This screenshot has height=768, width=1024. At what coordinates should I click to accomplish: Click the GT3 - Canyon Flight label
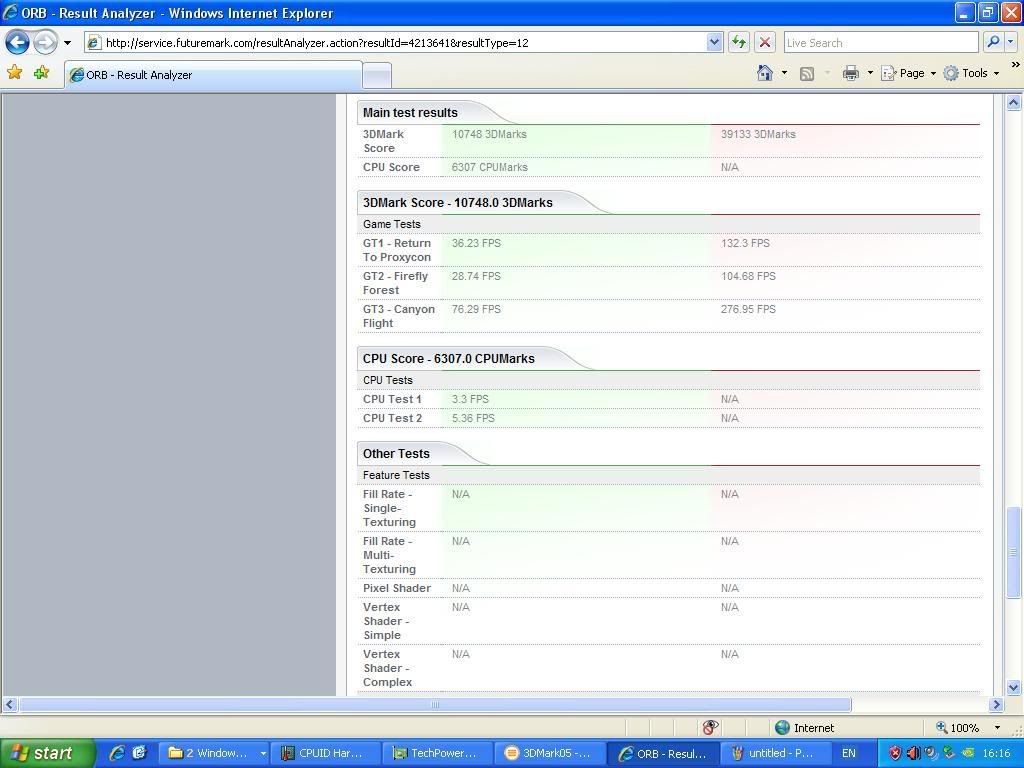(398, 316)
